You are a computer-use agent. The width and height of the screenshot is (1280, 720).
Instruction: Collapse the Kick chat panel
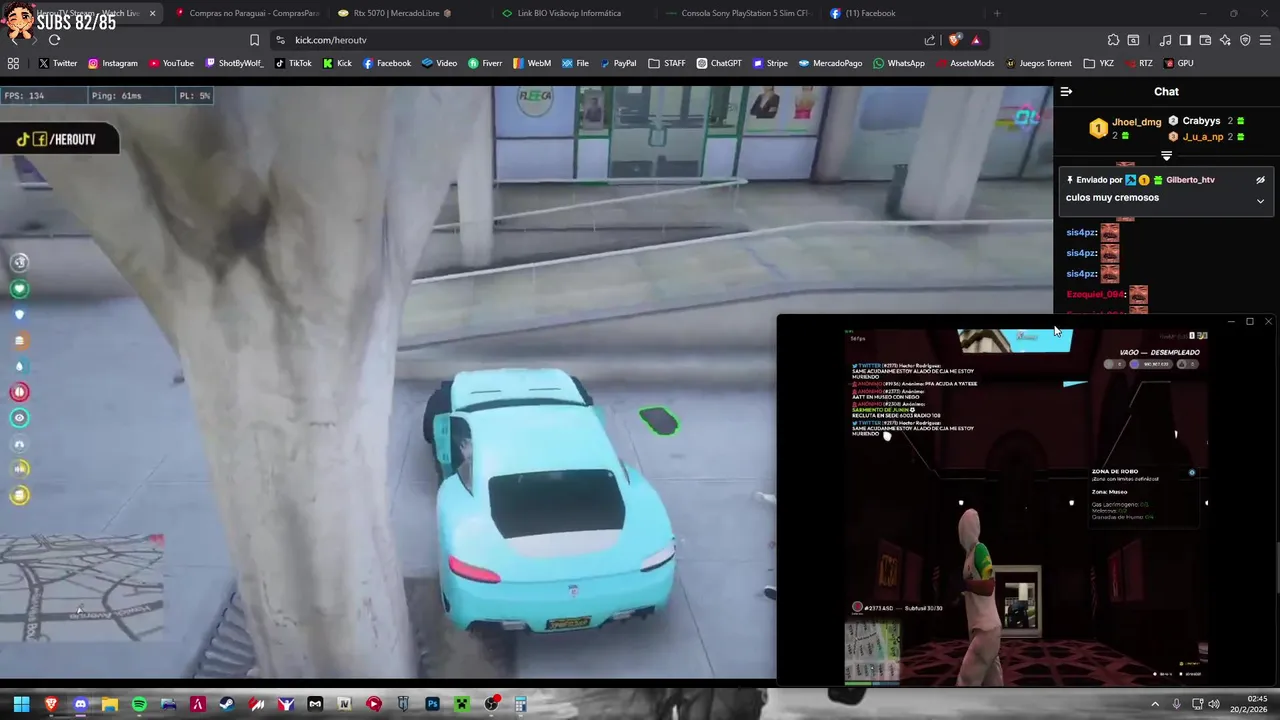click(x=1066, y=91)
